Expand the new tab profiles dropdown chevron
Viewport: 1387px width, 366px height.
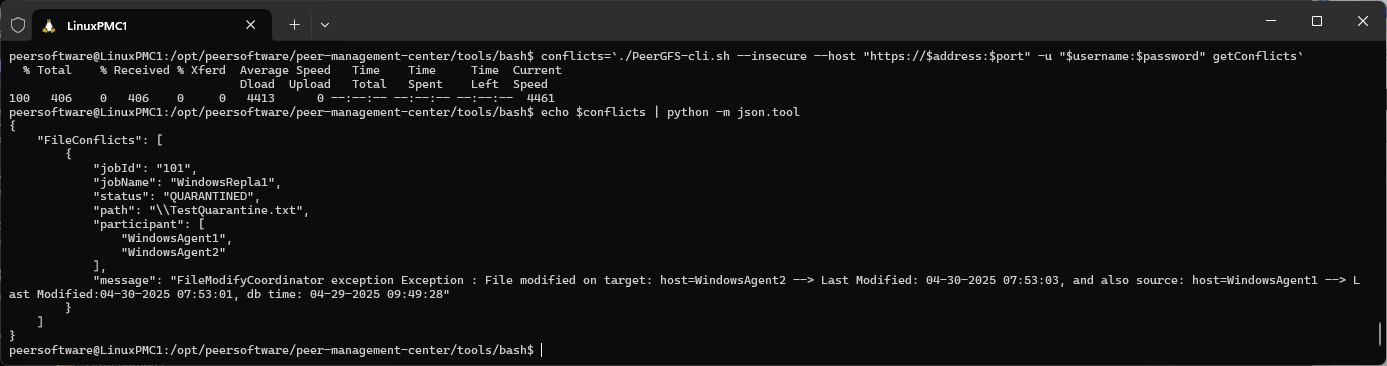point(325,24)
